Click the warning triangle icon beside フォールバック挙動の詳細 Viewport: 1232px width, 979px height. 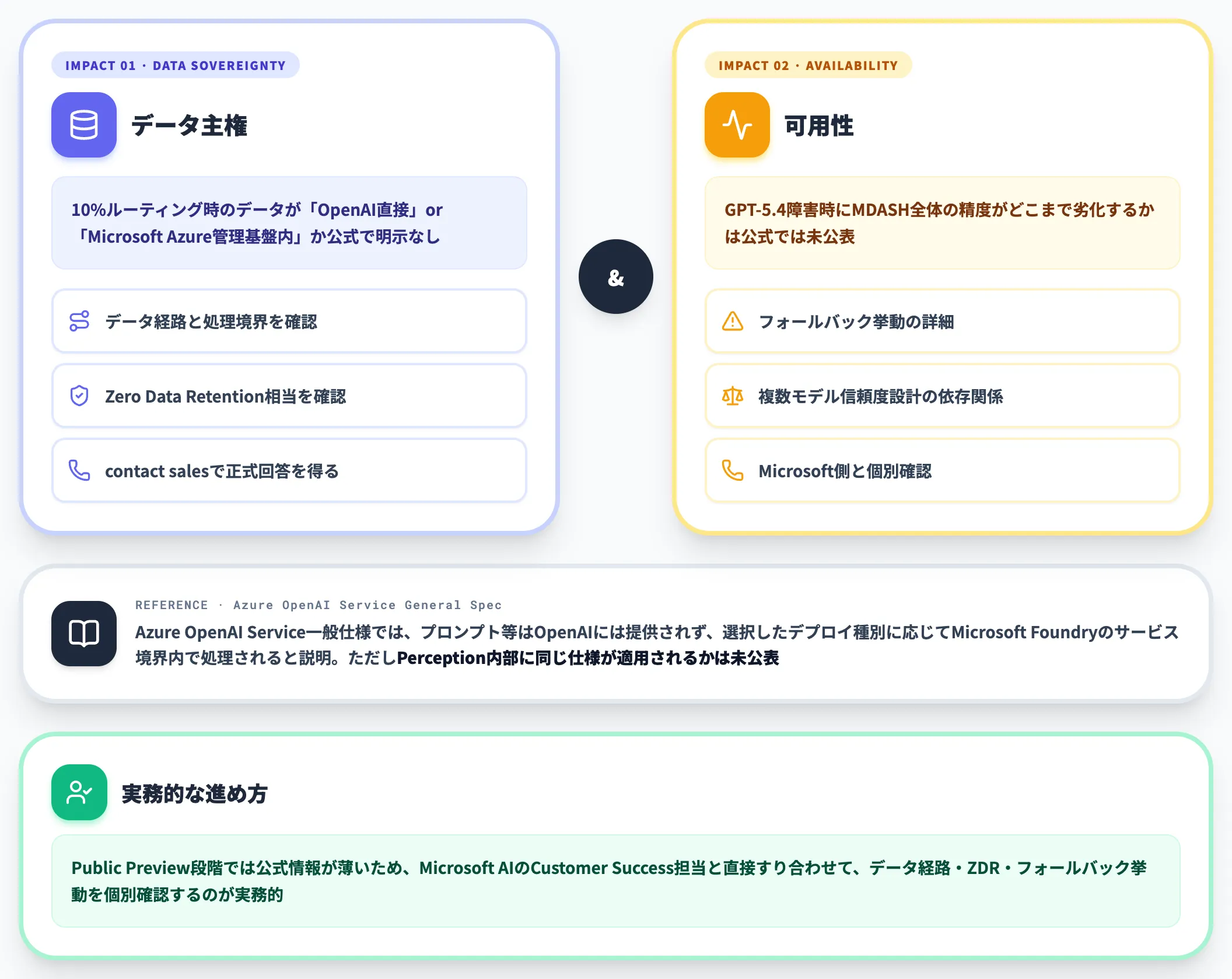(x=733, y=321)
